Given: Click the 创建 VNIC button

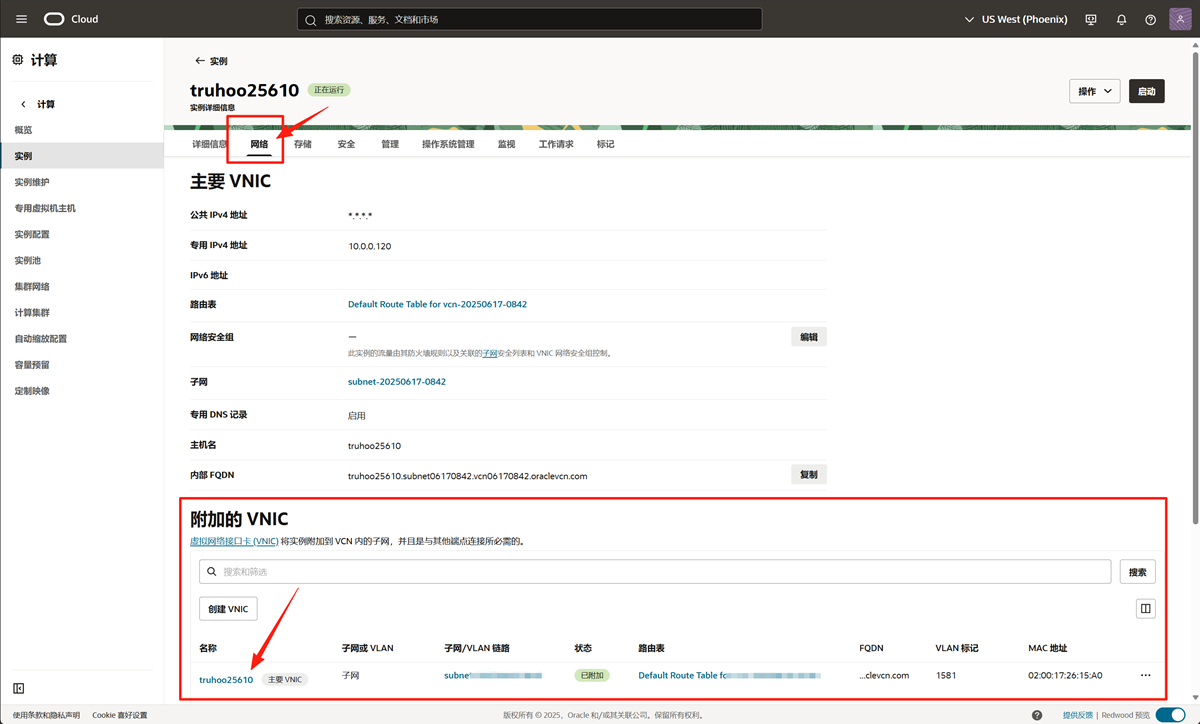Looking at the screenshot, I should [228, 609].
